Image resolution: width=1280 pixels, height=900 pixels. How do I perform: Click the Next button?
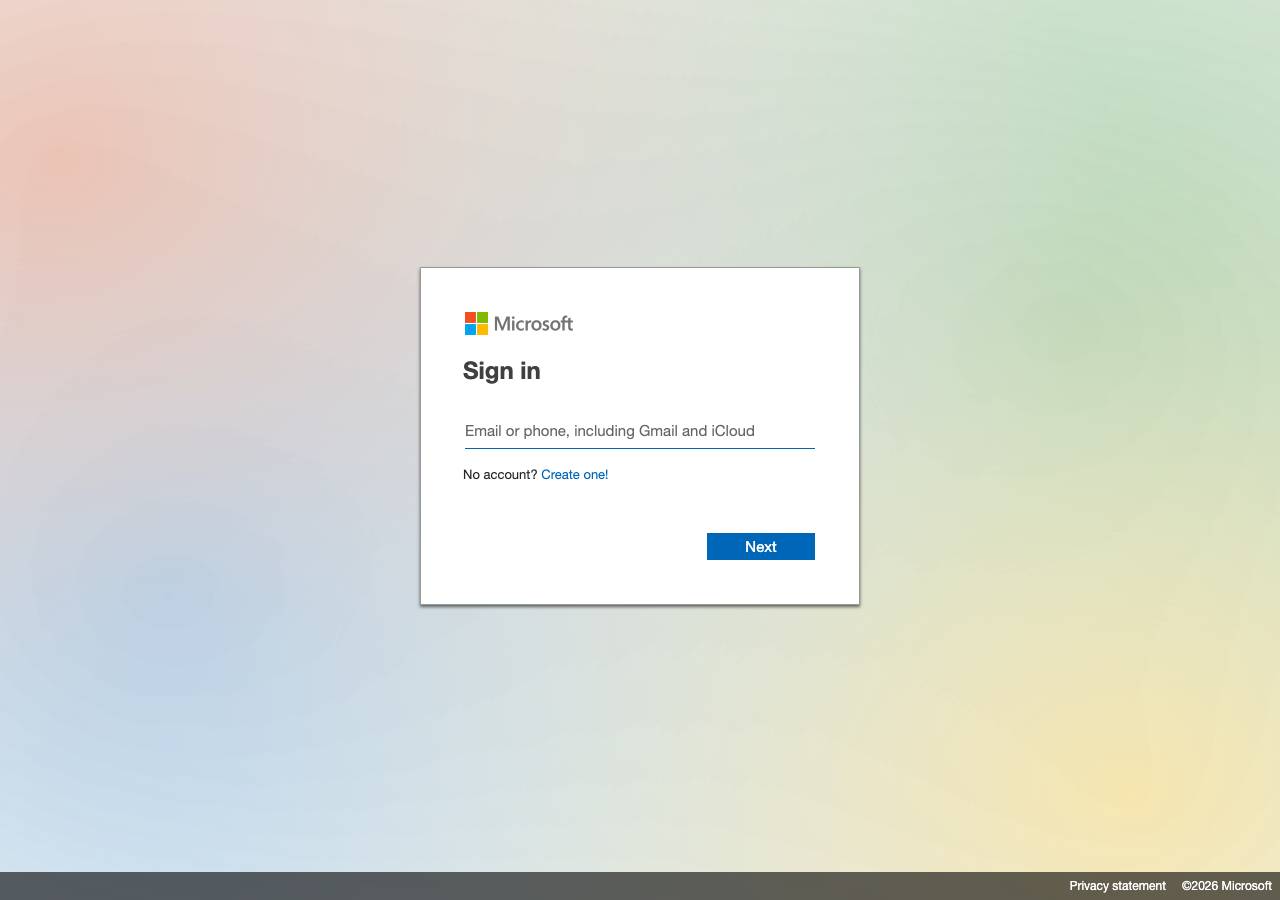(761, 546)
